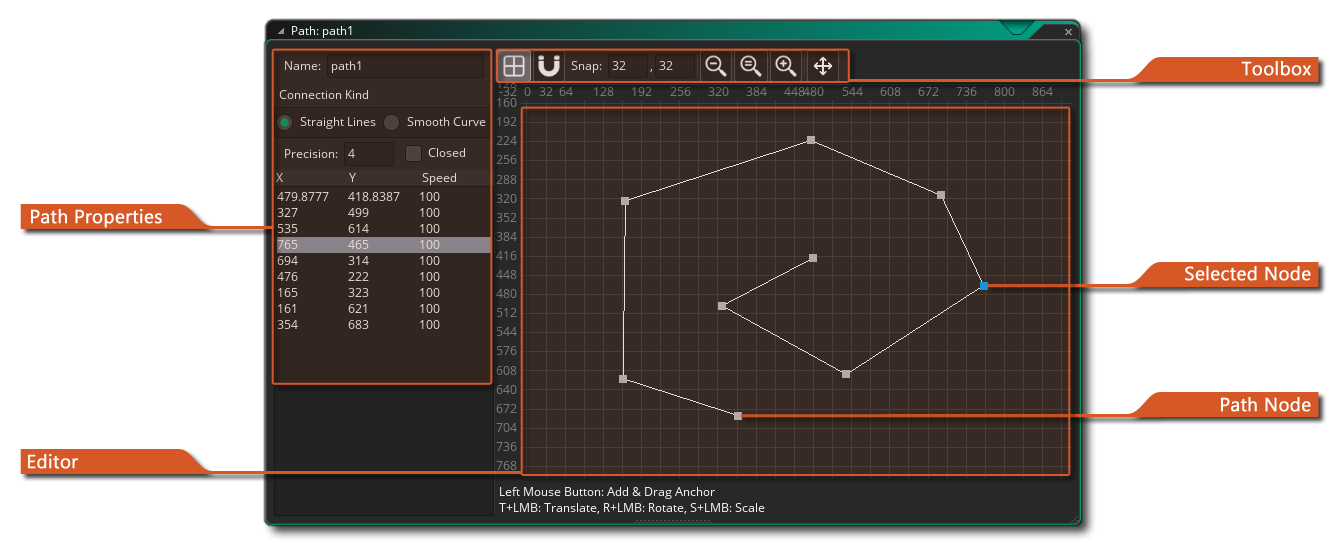Toggle the grid display icon

tap(514, 66)
